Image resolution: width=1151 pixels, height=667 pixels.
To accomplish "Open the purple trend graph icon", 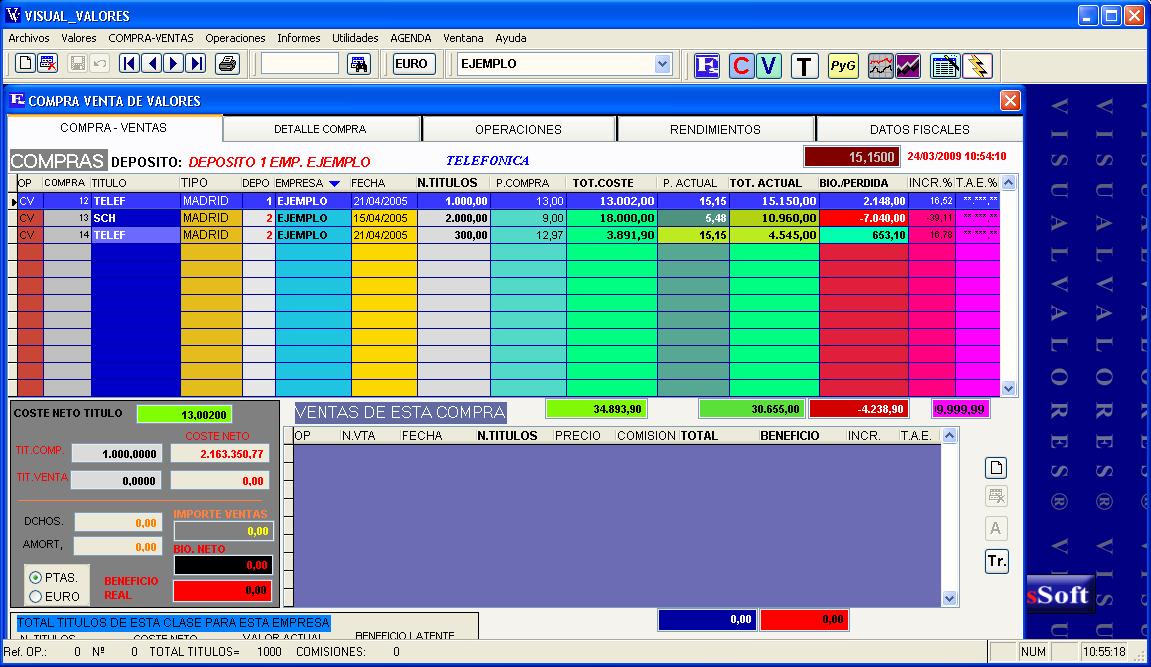I will coord(907,66).
